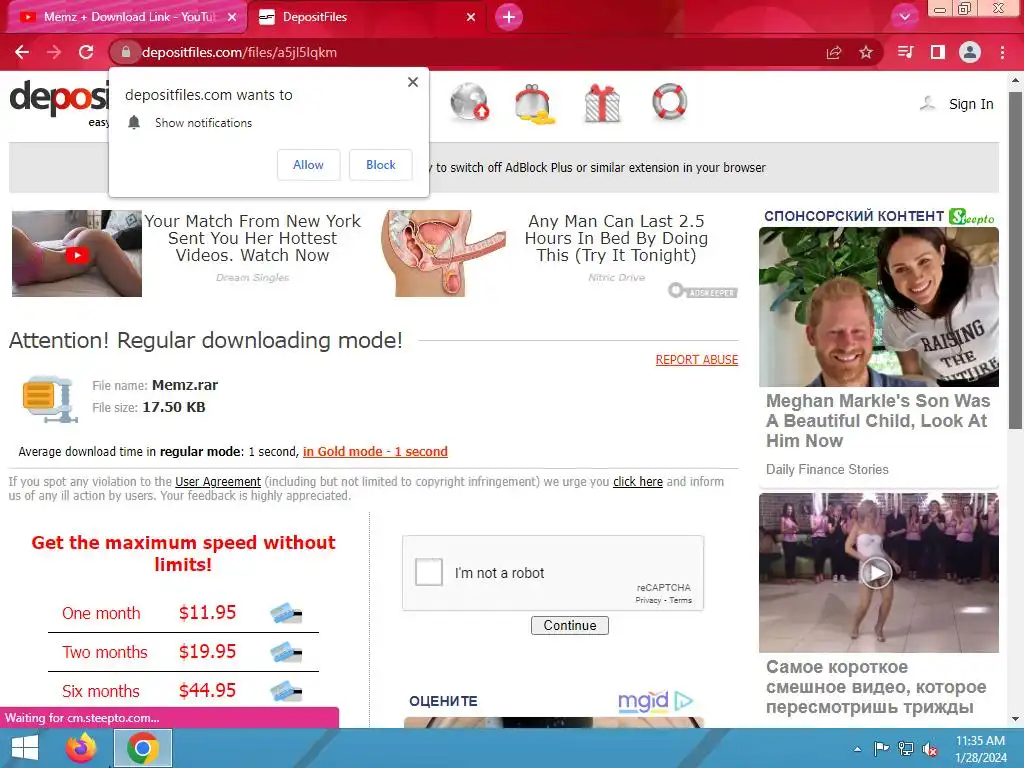Click the share page icon in address bar
Viewport: 1024px width, 768px height.
tap(834, 52)
